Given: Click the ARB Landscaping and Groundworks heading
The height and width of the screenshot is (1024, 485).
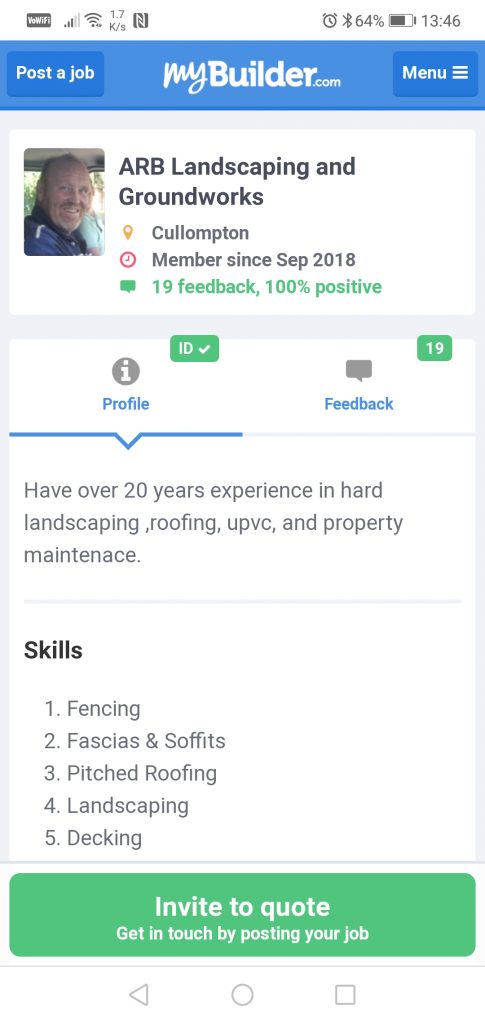Looking at the screenshot, I should pyautogui.click(x=237, y=182).
